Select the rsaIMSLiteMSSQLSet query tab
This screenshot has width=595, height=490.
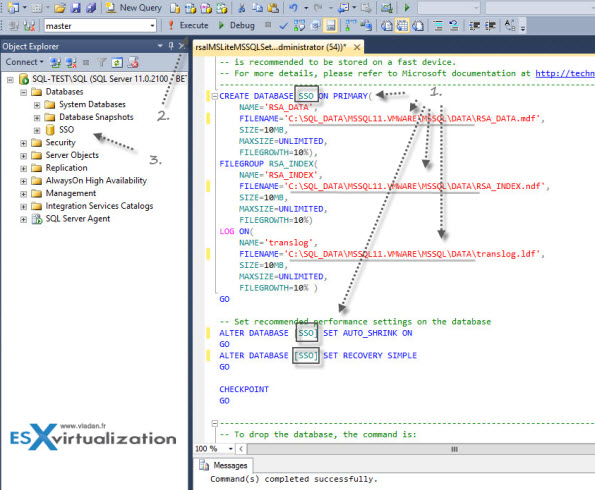(271, 47)
